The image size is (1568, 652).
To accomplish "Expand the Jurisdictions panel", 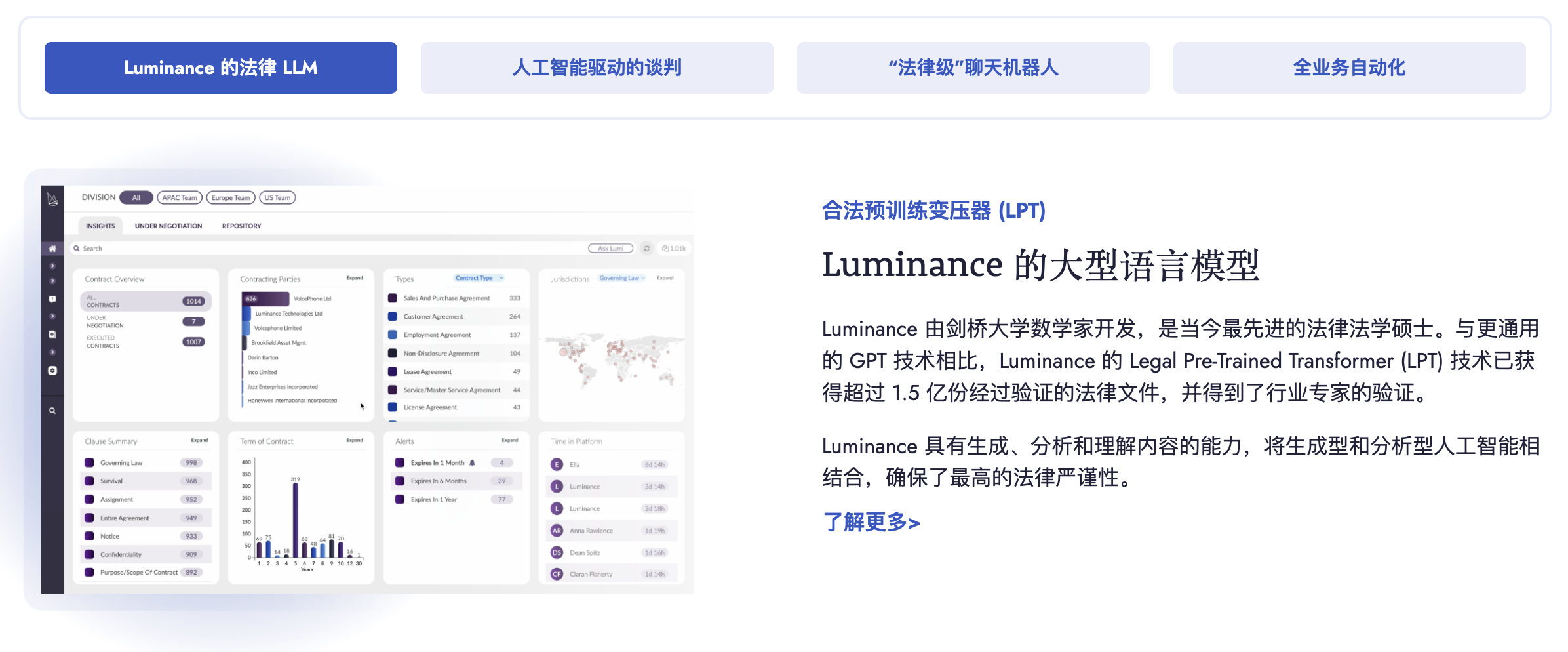I will (x=665, y=278).
